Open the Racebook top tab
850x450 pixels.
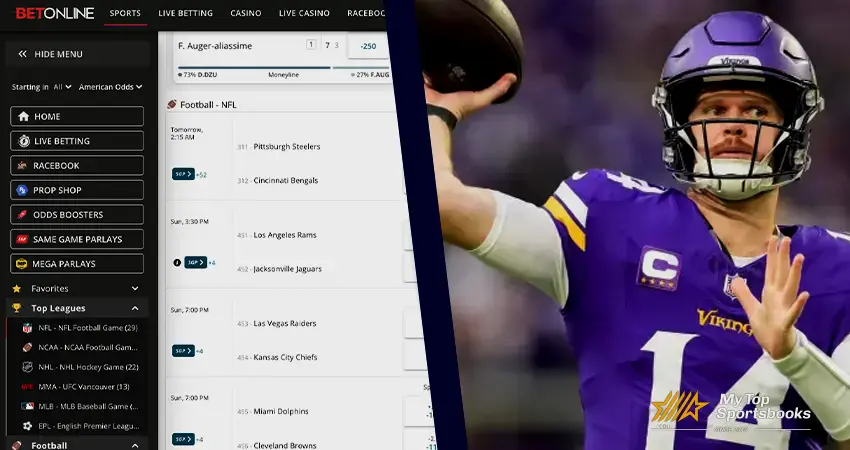(366, 13)
